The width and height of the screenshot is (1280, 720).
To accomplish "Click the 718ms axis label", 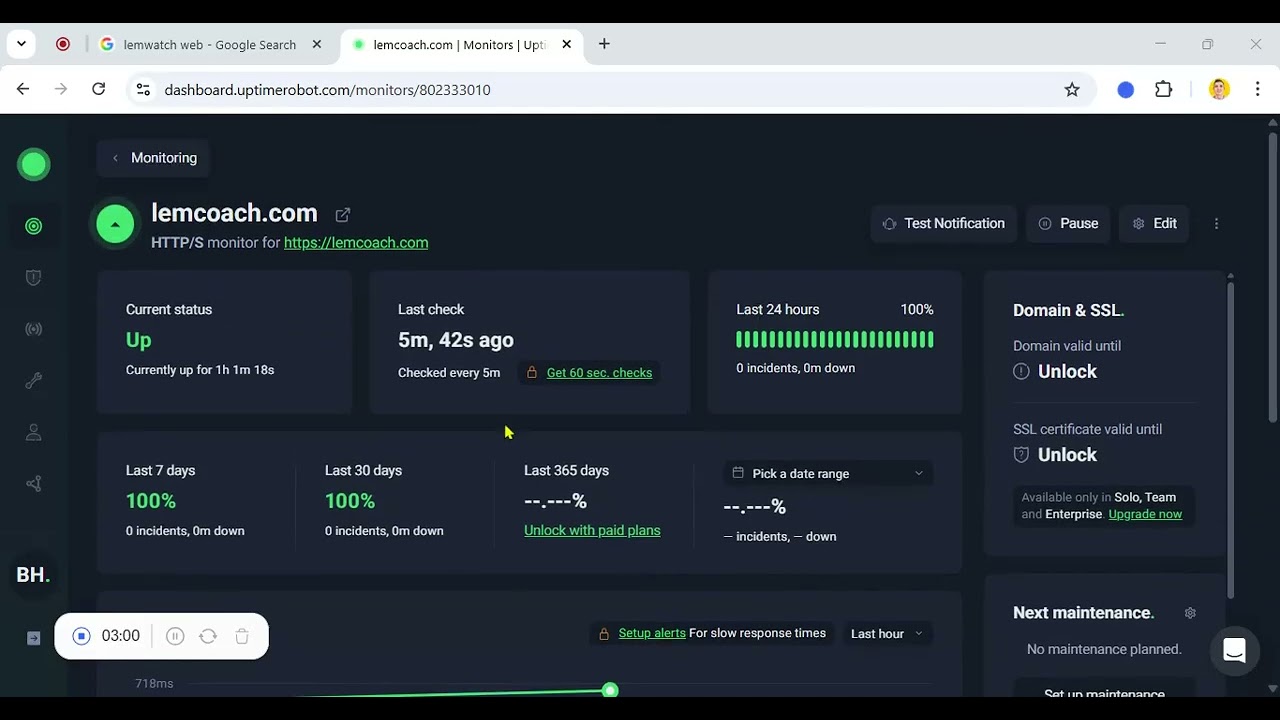I will click(x=154, y=684).
